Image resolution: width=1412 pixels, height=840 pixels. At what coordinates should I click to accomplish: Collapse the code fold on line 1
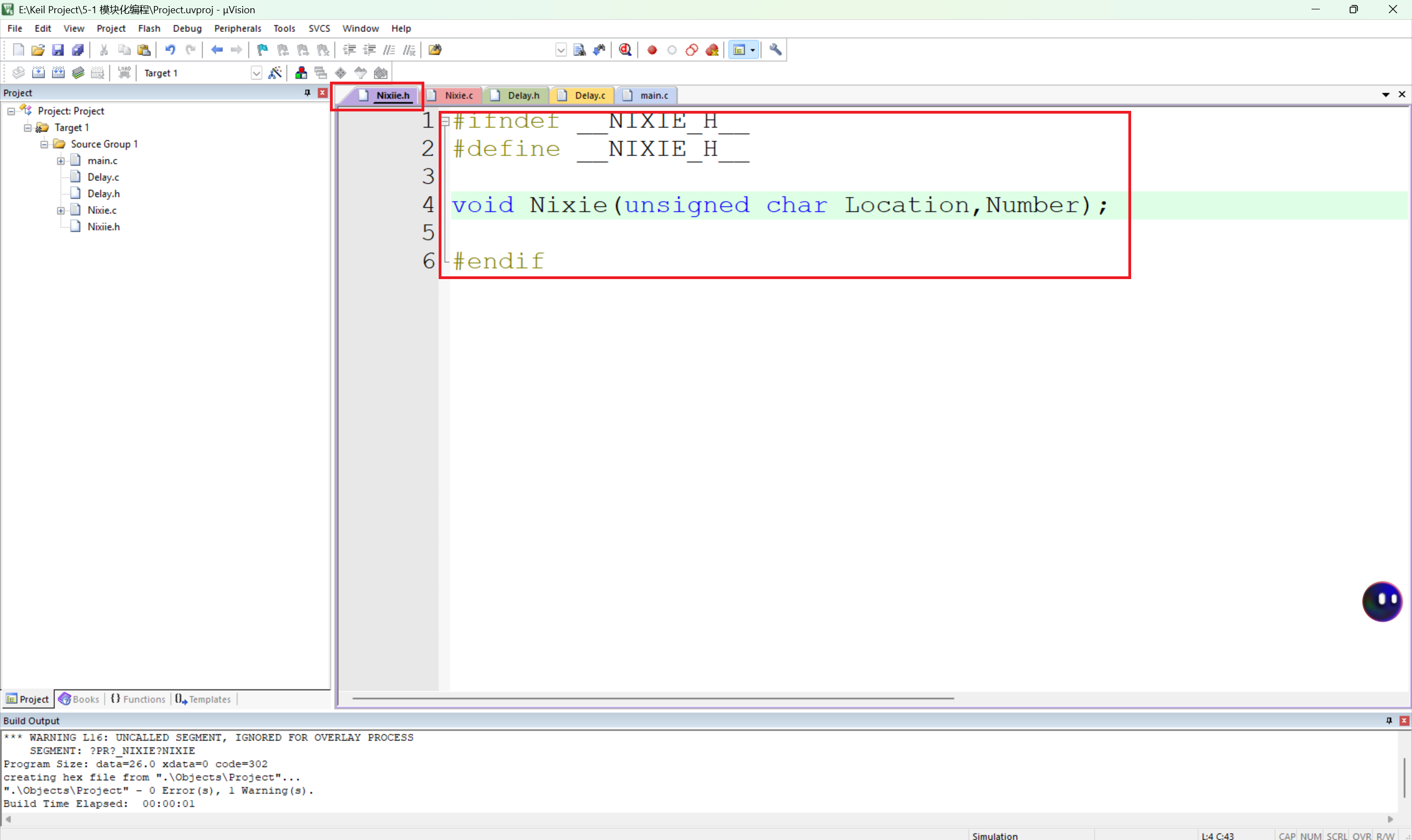(446, 121)
